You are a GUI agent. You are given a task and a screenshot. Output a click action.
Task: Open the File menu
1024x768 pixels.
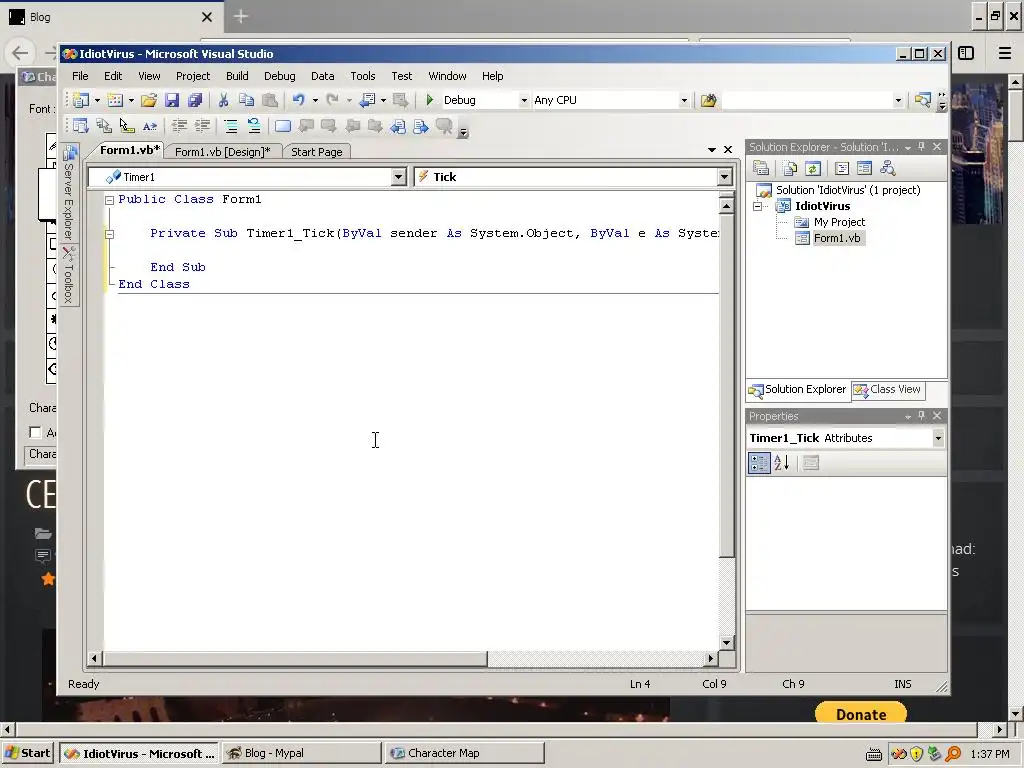[80, 76]
